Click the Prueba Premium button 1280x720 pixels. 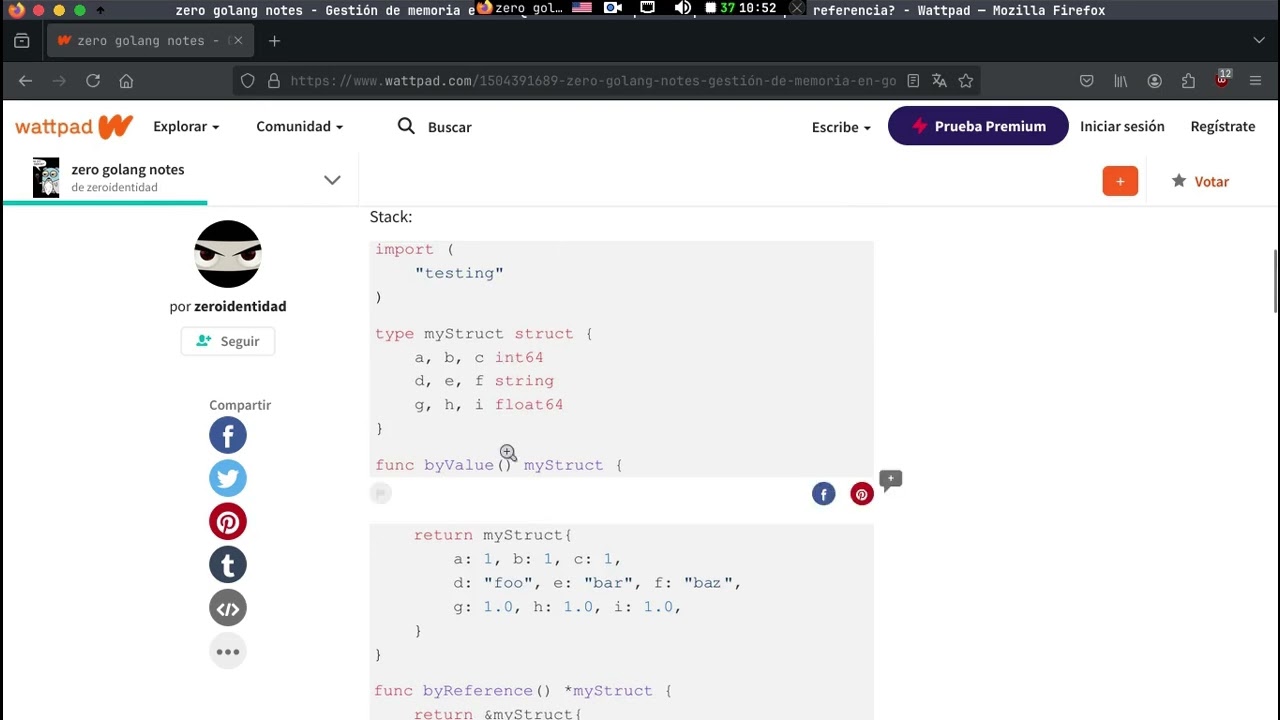[978, 126]
